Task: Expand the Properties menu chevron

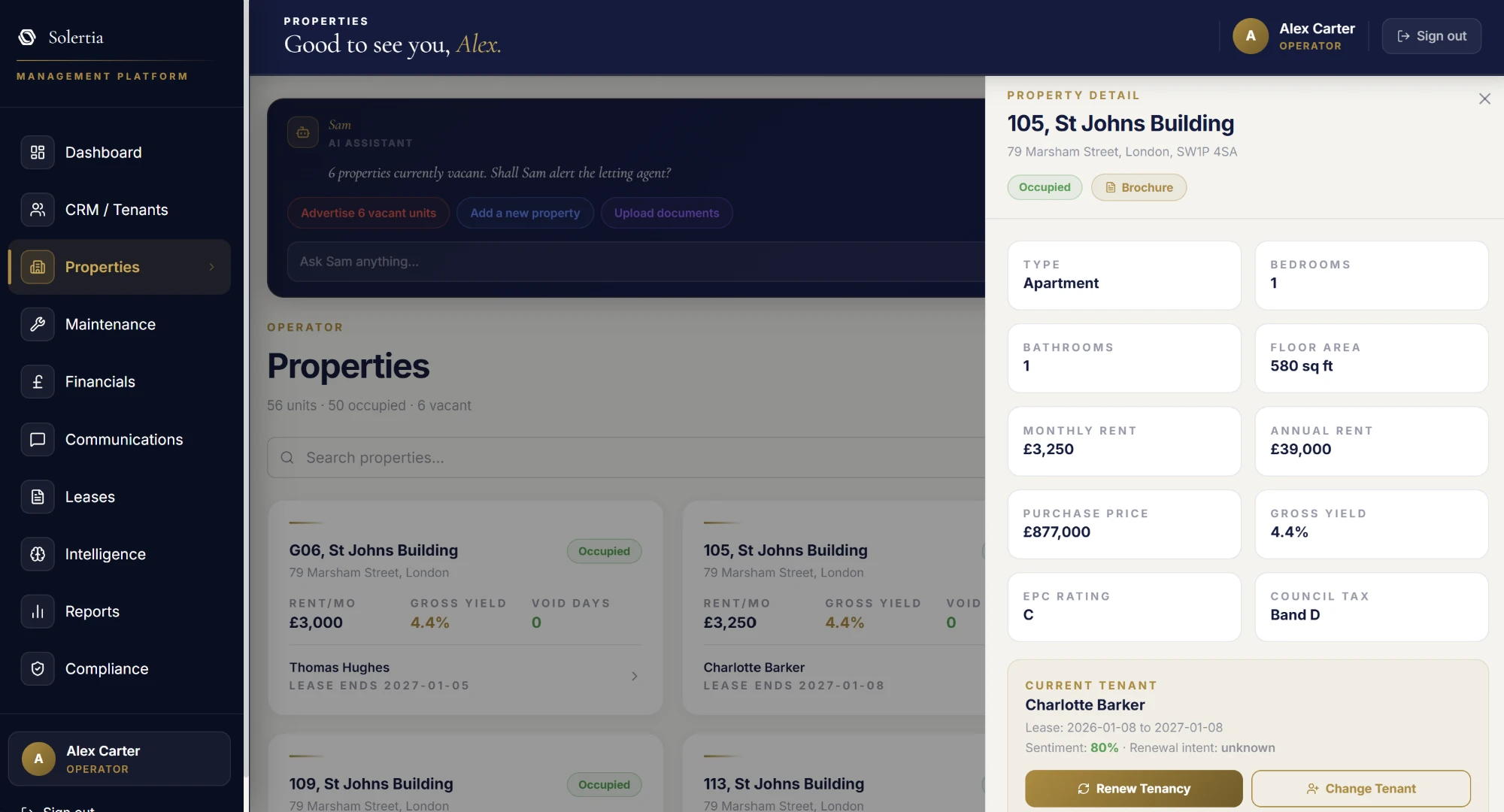Action: 211,267
